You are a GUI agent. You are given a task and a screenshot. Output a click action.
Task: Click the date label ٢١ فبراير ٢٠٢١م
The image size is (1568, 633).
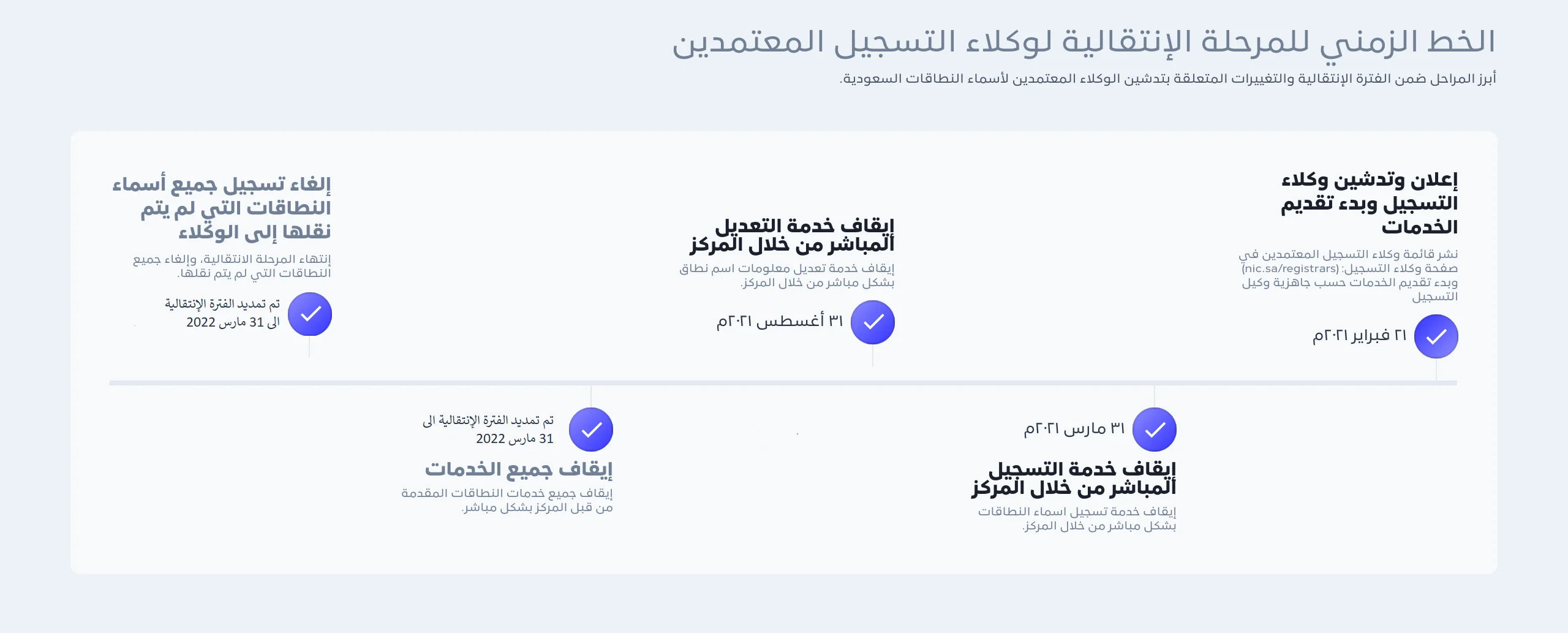(1359, 336)
